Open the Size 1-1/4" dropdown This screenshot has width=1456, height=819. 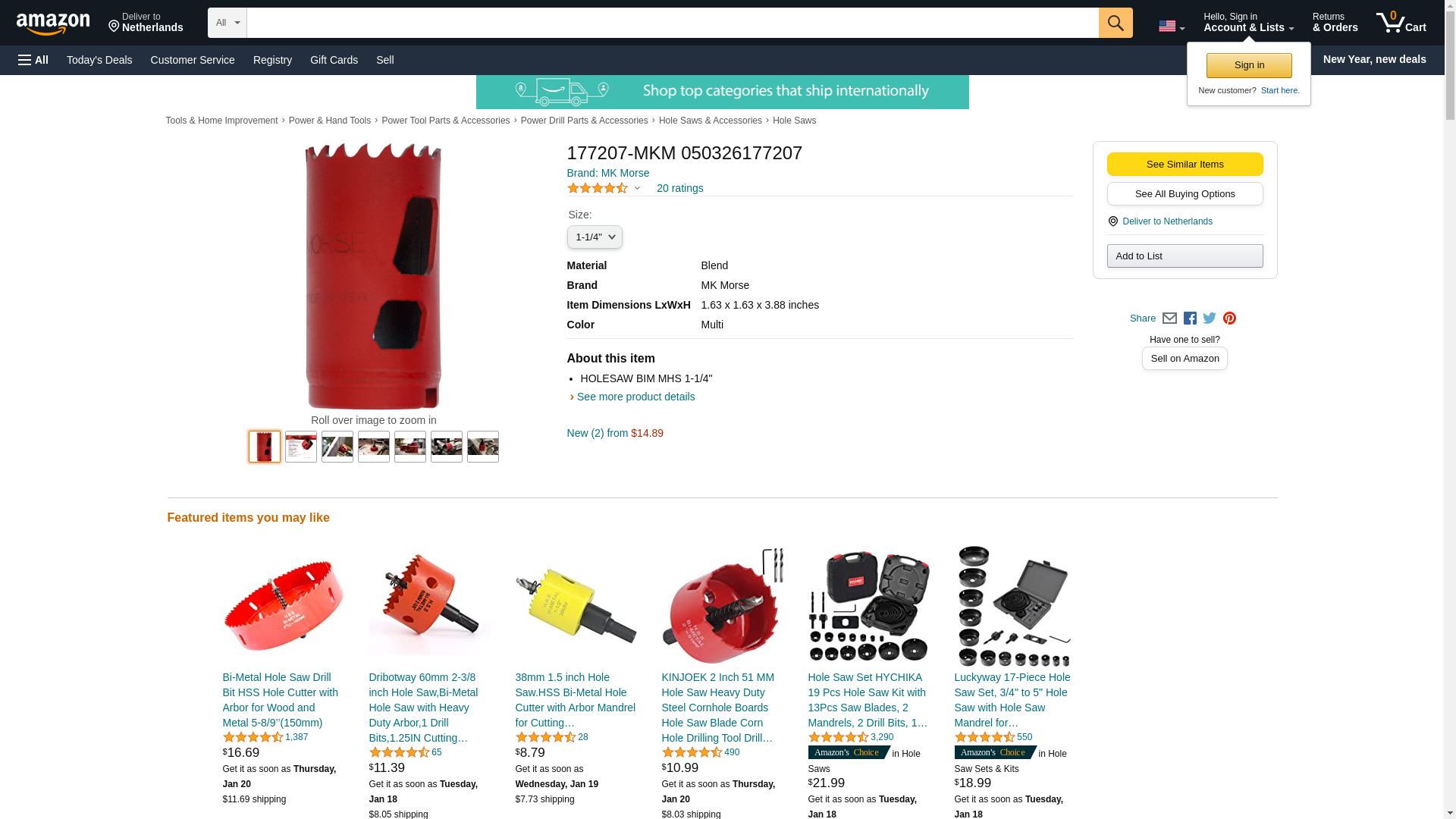(595, 237)
